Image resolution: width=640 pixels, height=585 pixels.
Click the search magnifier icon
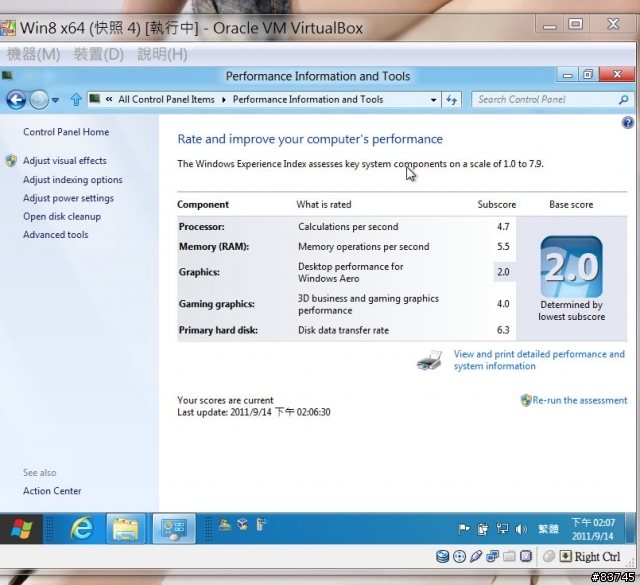click(x=623, y=100)
